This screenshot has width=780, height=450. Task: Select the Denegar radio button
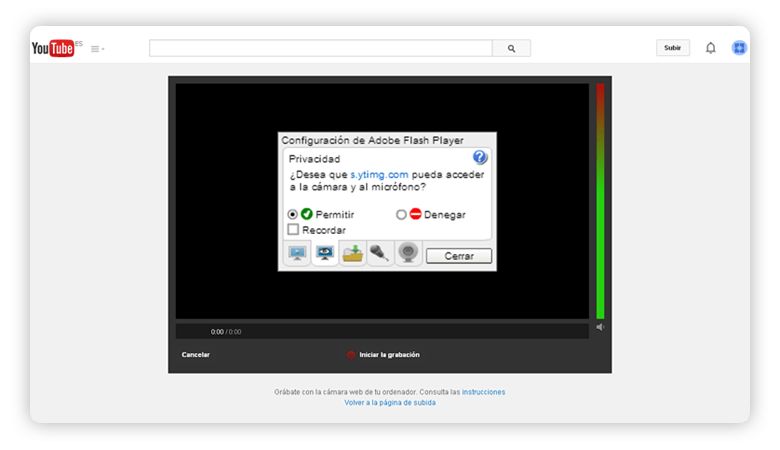[x=401, y=214]
